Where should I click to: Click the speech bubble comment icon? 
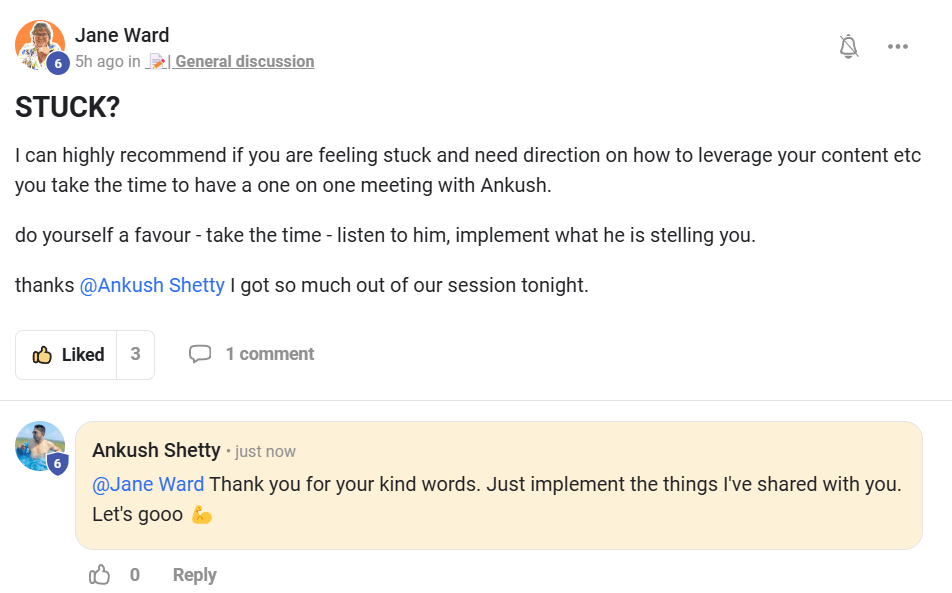click(x=200, y=354)
